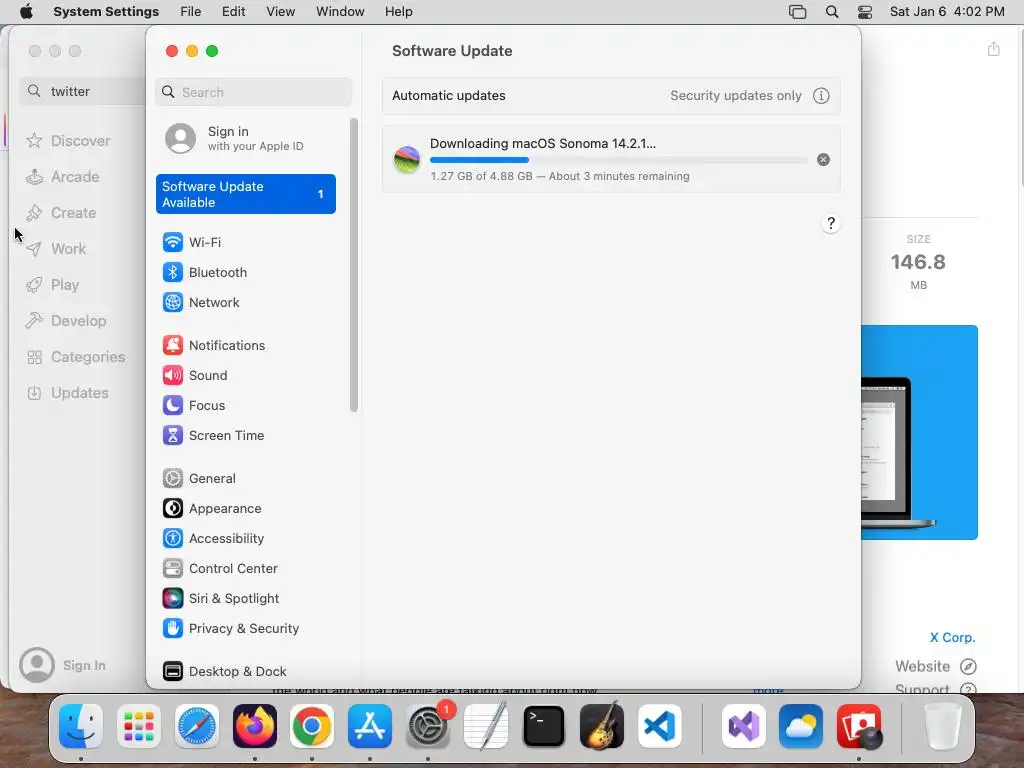The height and width of the screenshot is (768, 1024).
Task: Open X Corp. developer link
Action: coord(952,637)
